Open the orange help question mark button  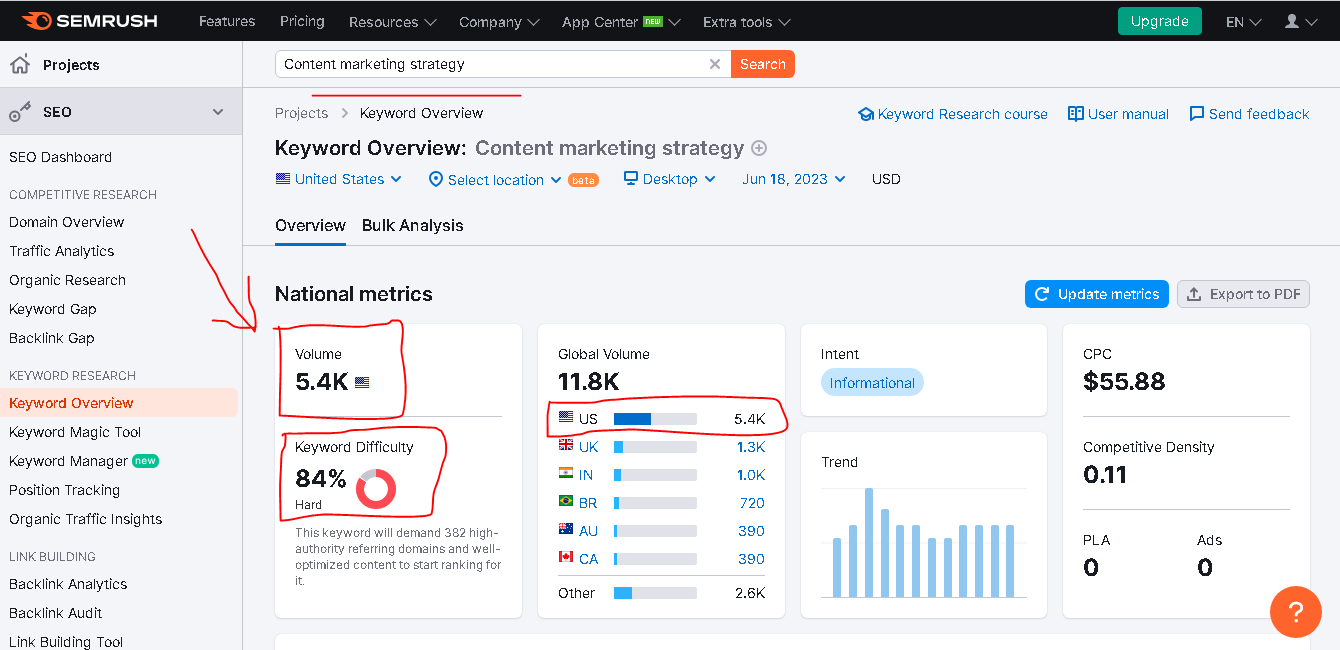pos(1296,612)
